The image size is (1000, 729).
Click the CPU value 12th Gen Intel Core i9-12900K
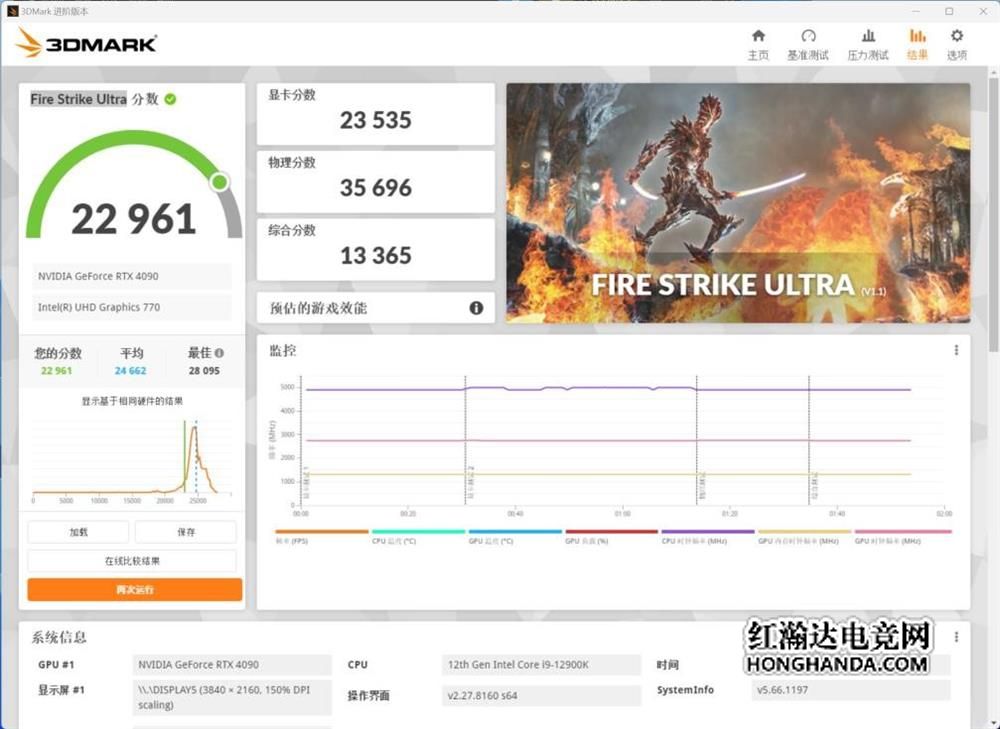pos(541,665)
